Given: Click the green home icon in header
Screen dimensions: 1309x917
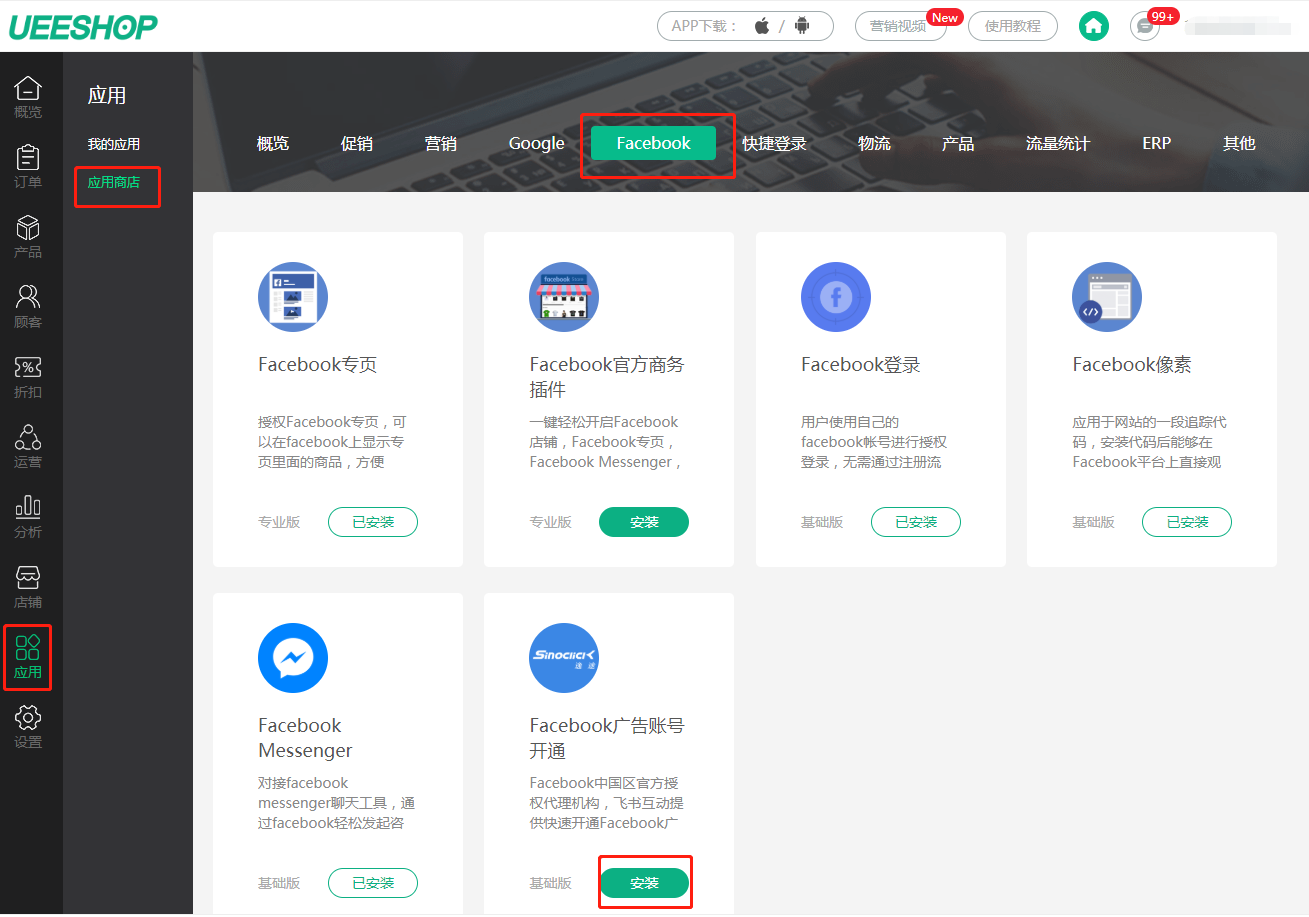Looking at the screenshot, I should click(x=1094, y=26).
